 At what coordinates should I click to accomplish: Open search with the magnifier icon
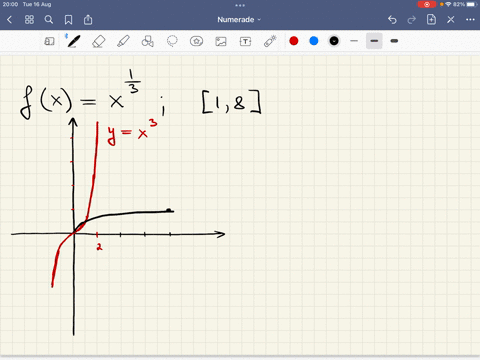[x=49, y=20]
